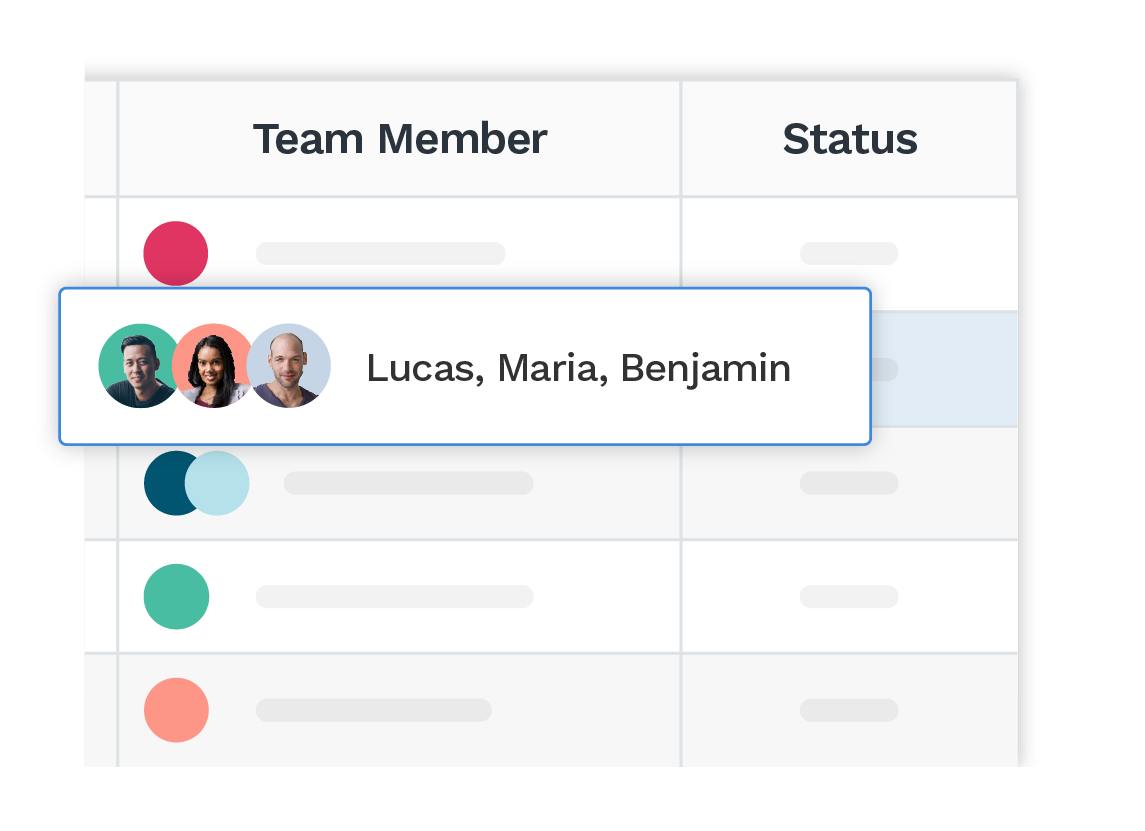Select the name placeholder beside the teal avatars
The width and height of the screenshot is (1145, 831).
[x=409, y=483]
